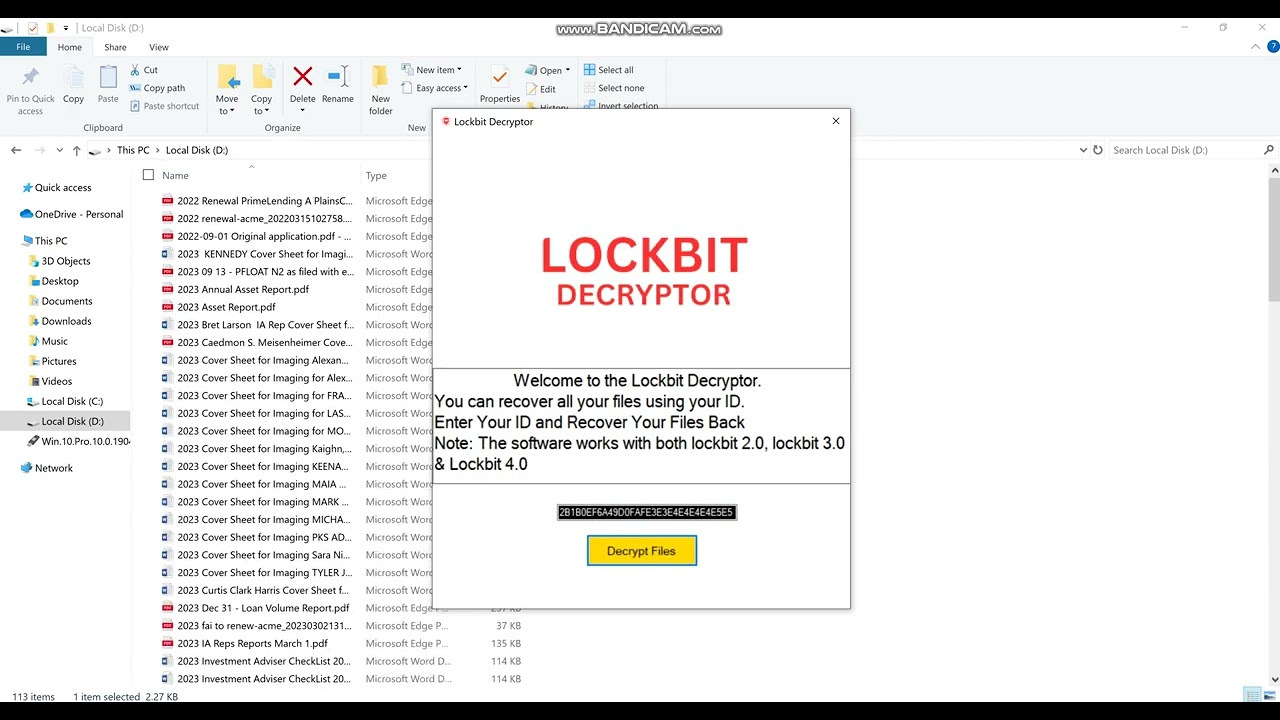Screen dimensions: 1280x720
Task: Click Edit in the ribbon
Action: coord(541,89)
